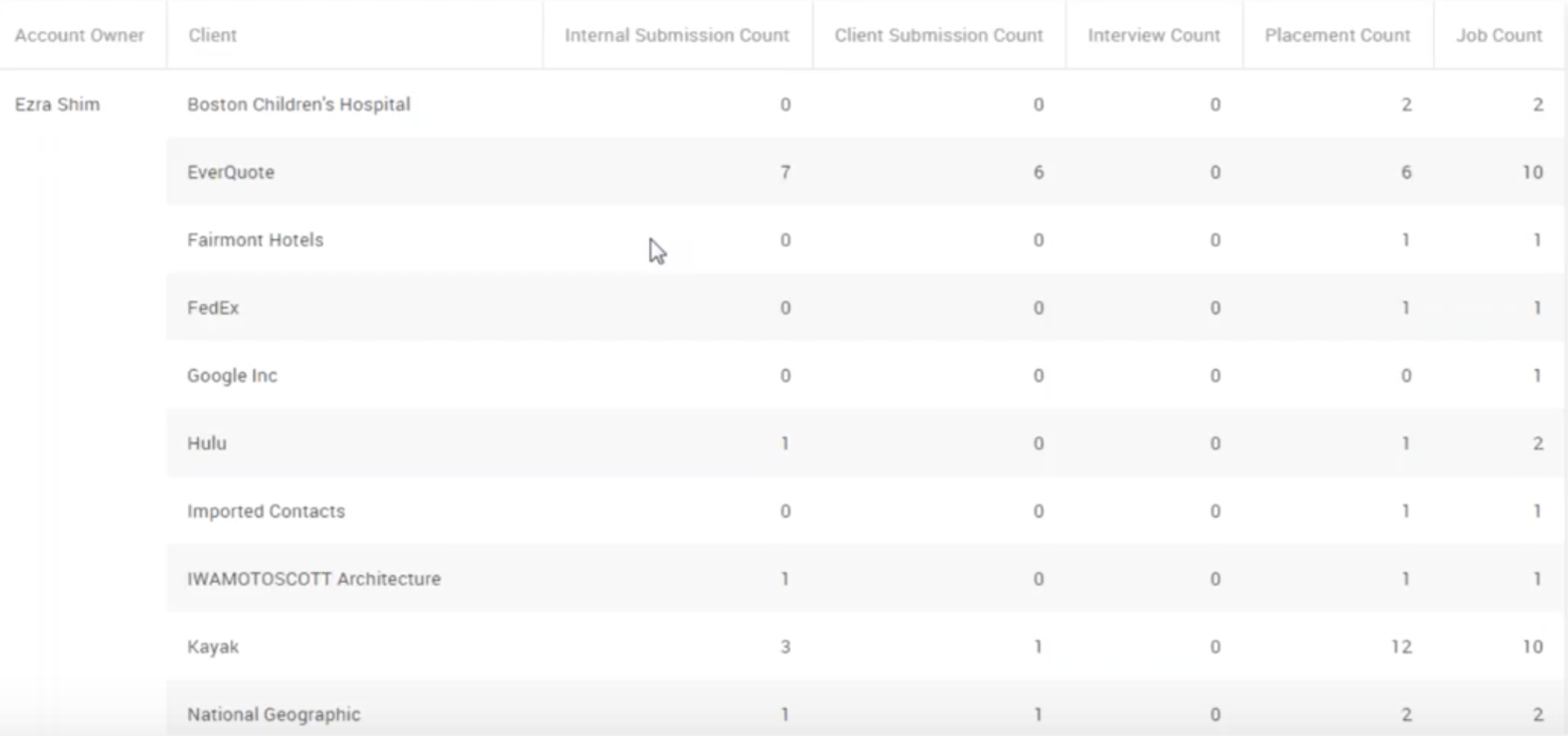Select the Kayak client name

[213, 647]
